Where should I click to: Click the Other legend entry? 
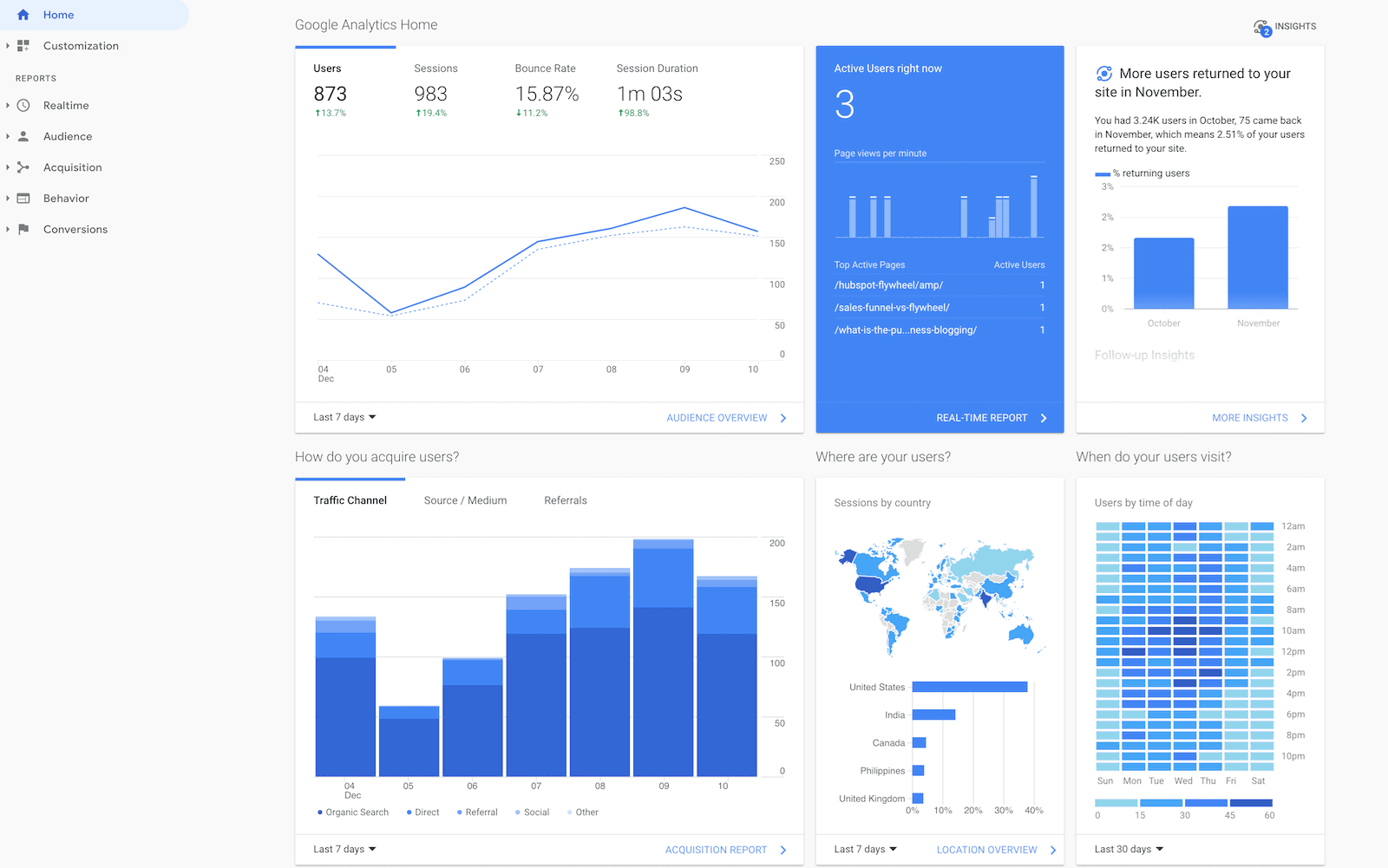[x=582, y=813]
